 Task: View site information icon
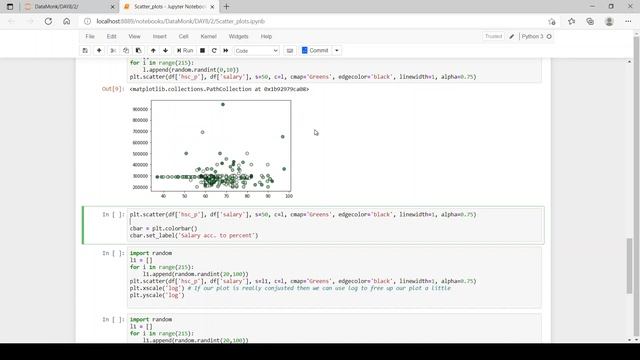tap(87, 21)
